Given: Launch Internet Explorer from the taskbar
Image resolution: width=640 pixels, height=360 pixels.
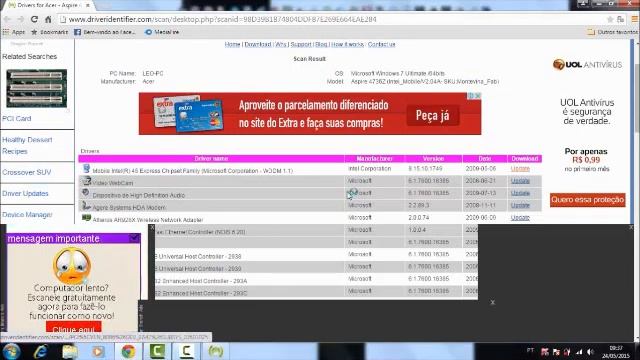Looking at the screenshot, I should pyautogui.click(x=41, y=351).
